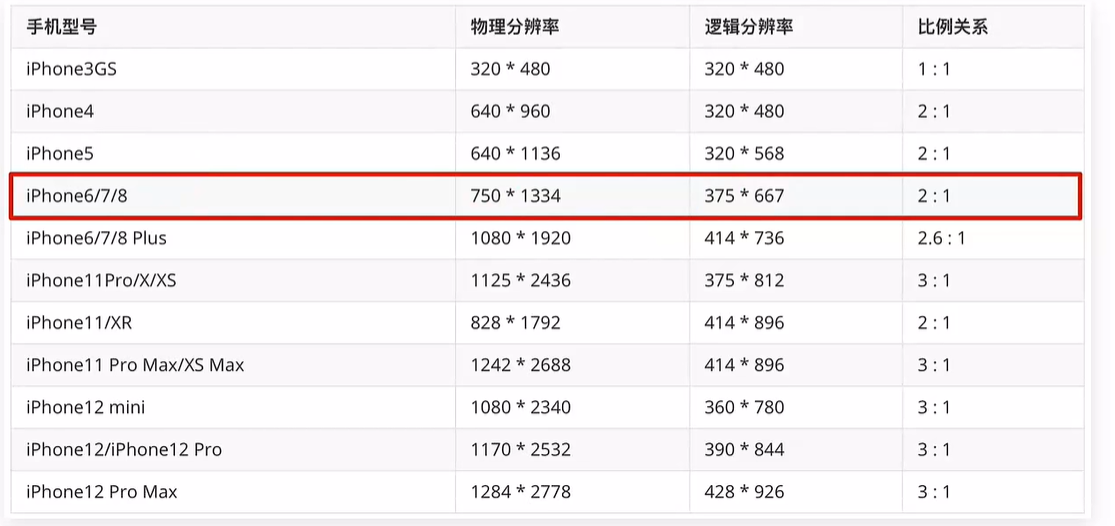Click the 428 * 926 logical resolution
Image resolution: width=1115 pixels, height=526 pixels.
(744, 491)
